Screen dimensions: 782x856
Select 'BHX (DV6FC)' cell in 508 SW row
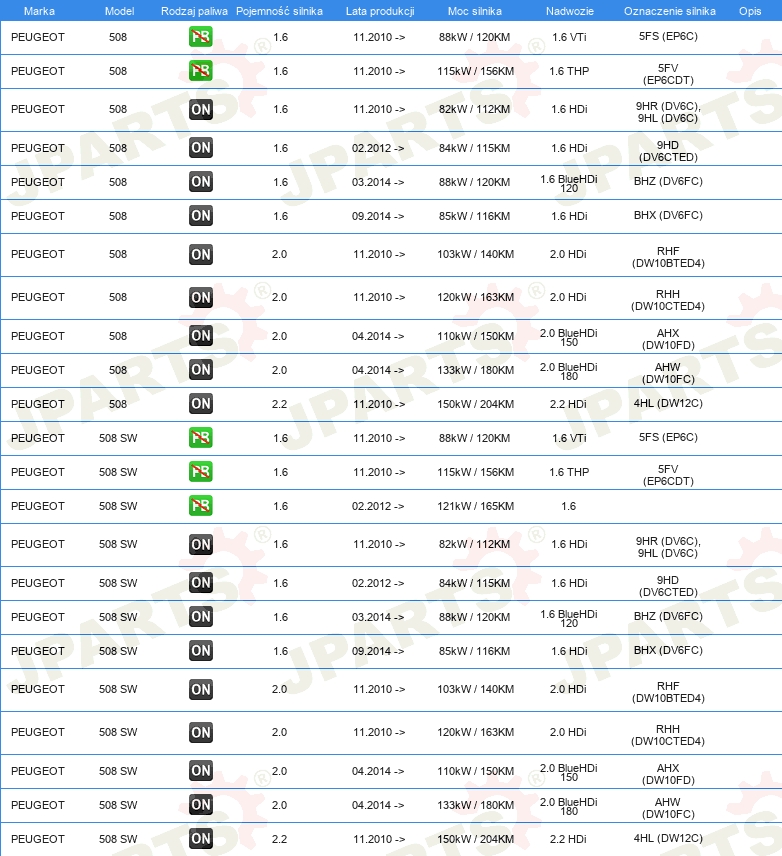click(668, 650)
